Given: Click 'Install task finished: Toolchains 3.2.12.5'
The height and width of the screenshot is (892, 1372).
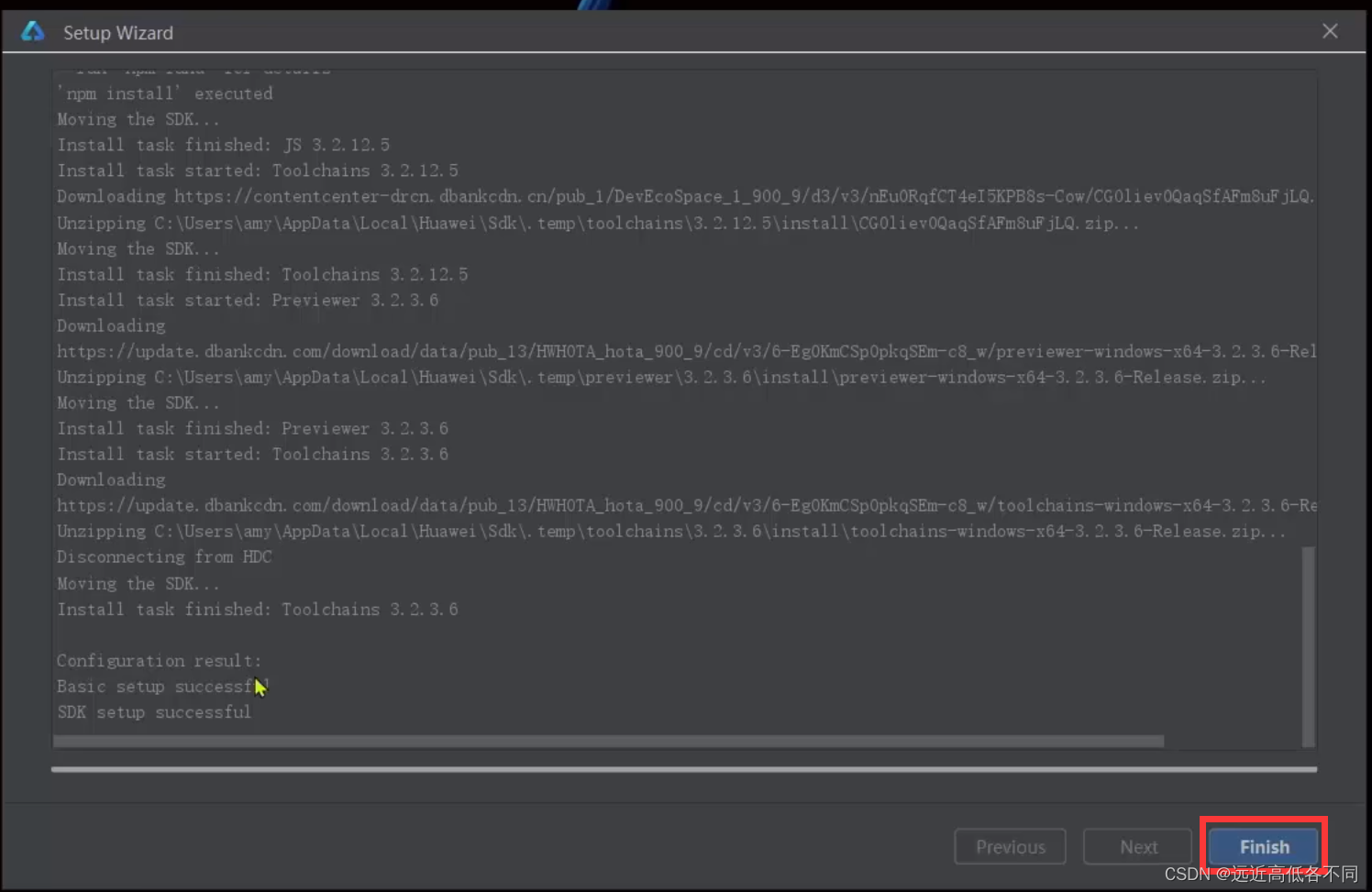Looking at the screenshot, I should pos(262,275).
